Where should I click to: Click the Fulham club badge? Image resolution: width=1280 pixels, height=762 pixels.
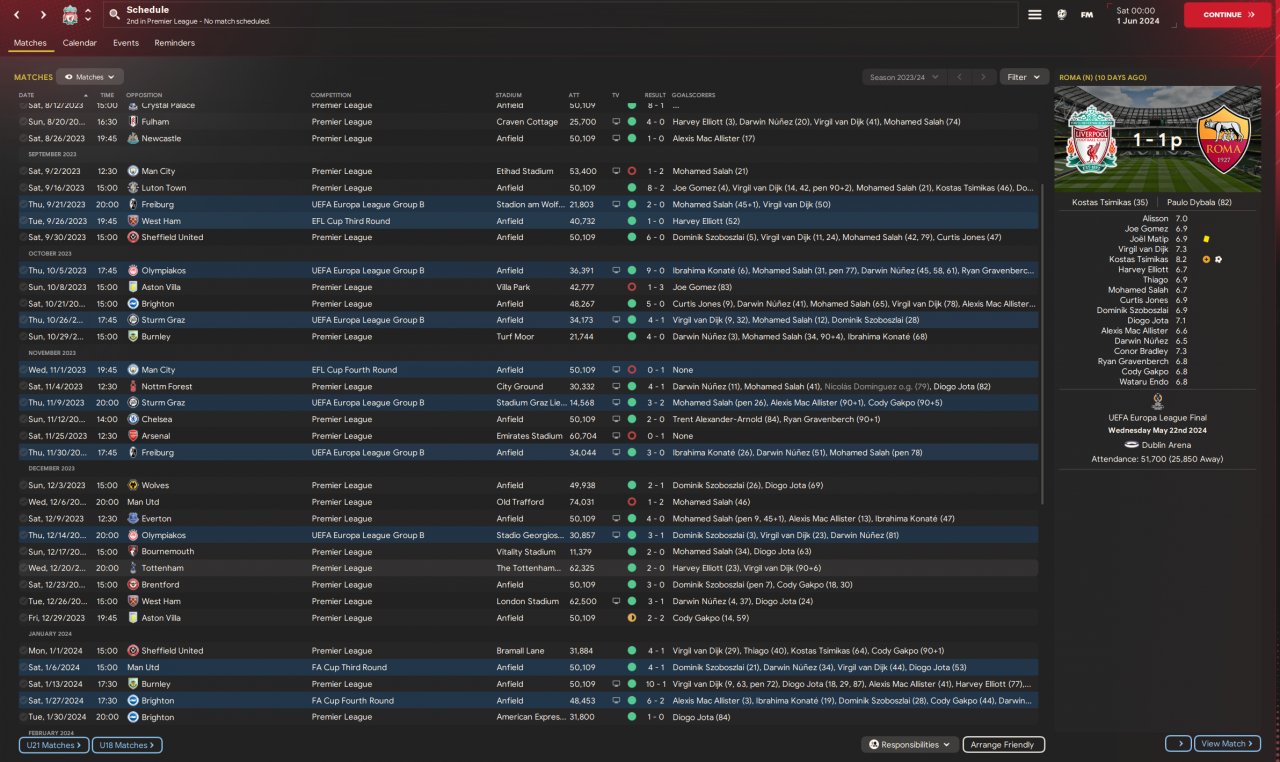(133, 122)
